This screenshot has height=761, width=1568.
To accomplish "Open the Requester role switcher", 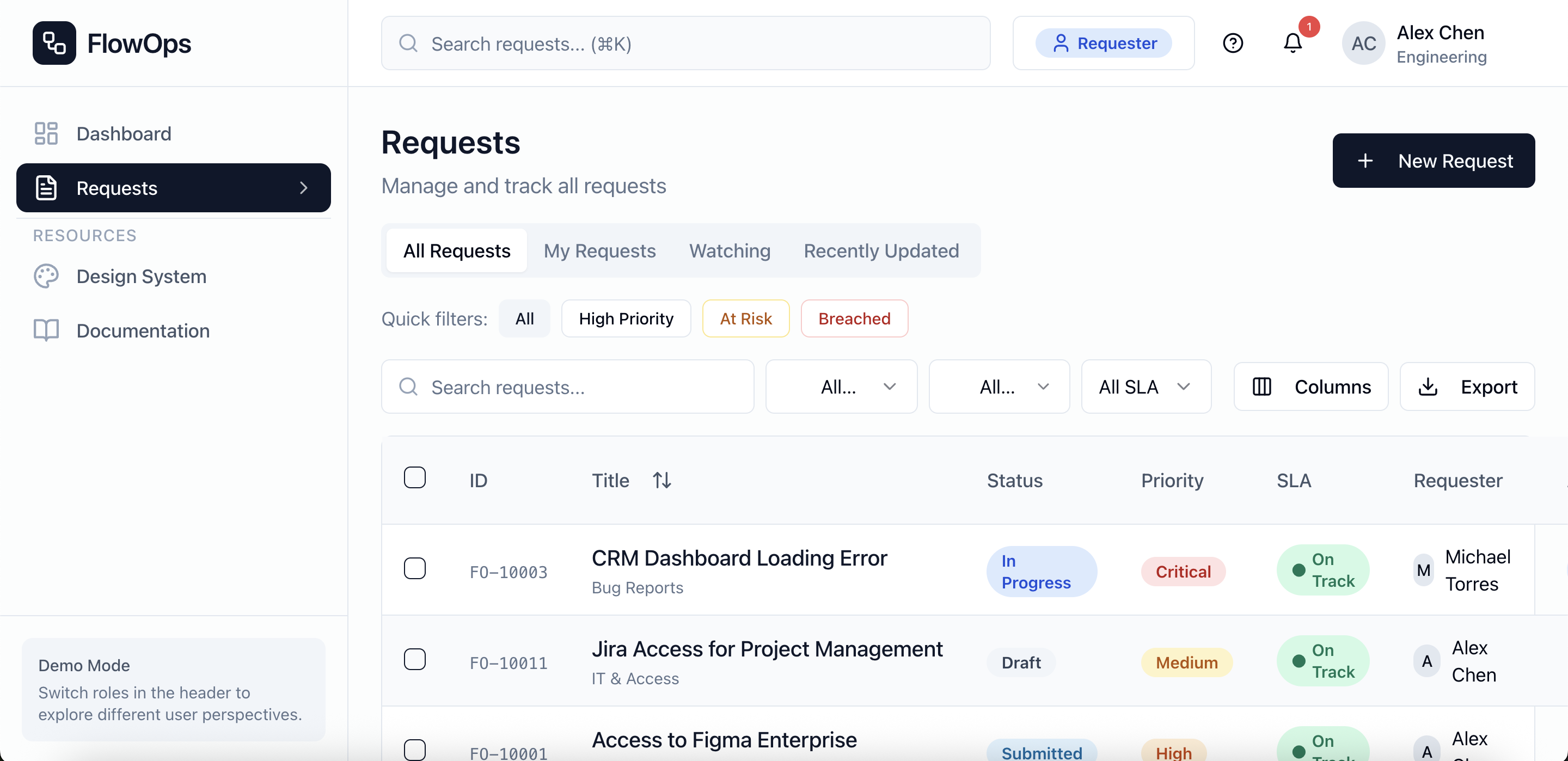I will coord(1103,43).
